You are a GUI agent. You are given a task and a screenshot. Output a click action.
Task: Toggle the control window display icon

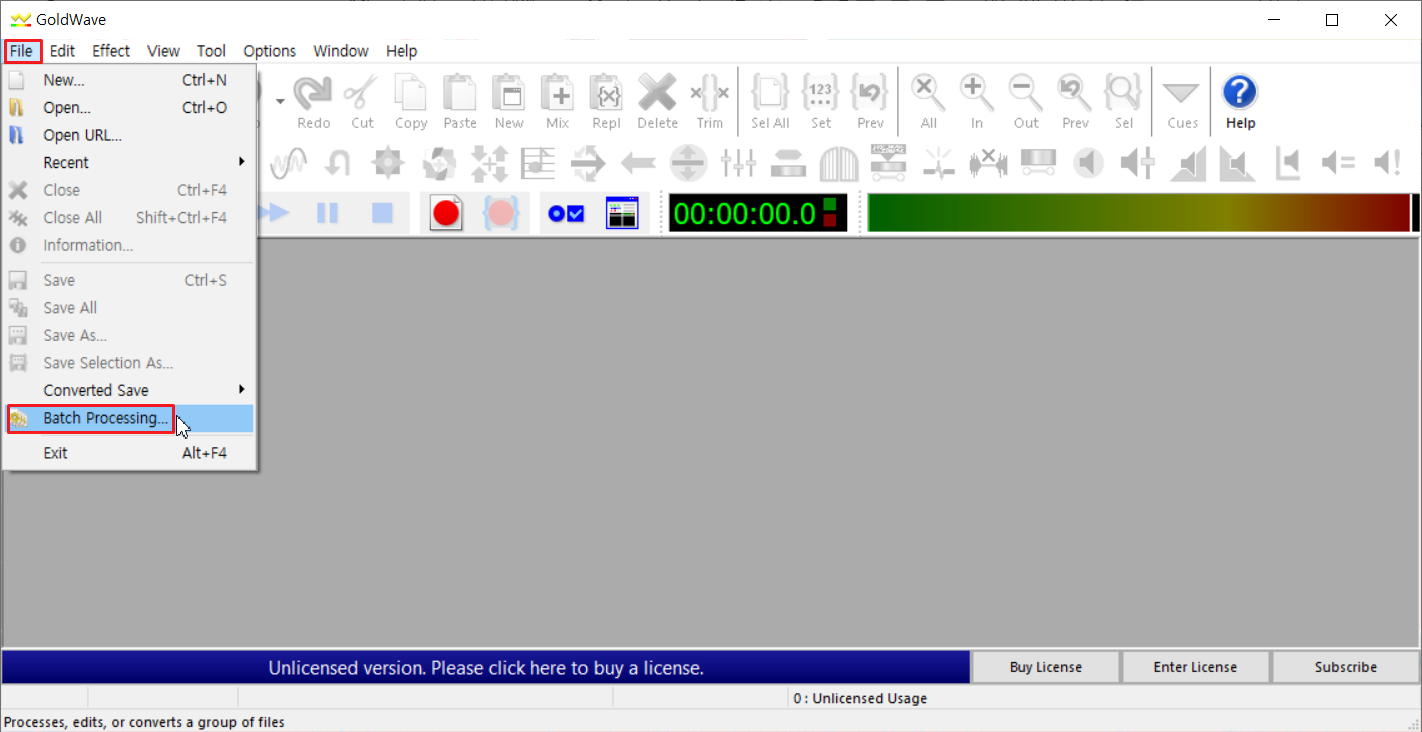coord(622,213)
